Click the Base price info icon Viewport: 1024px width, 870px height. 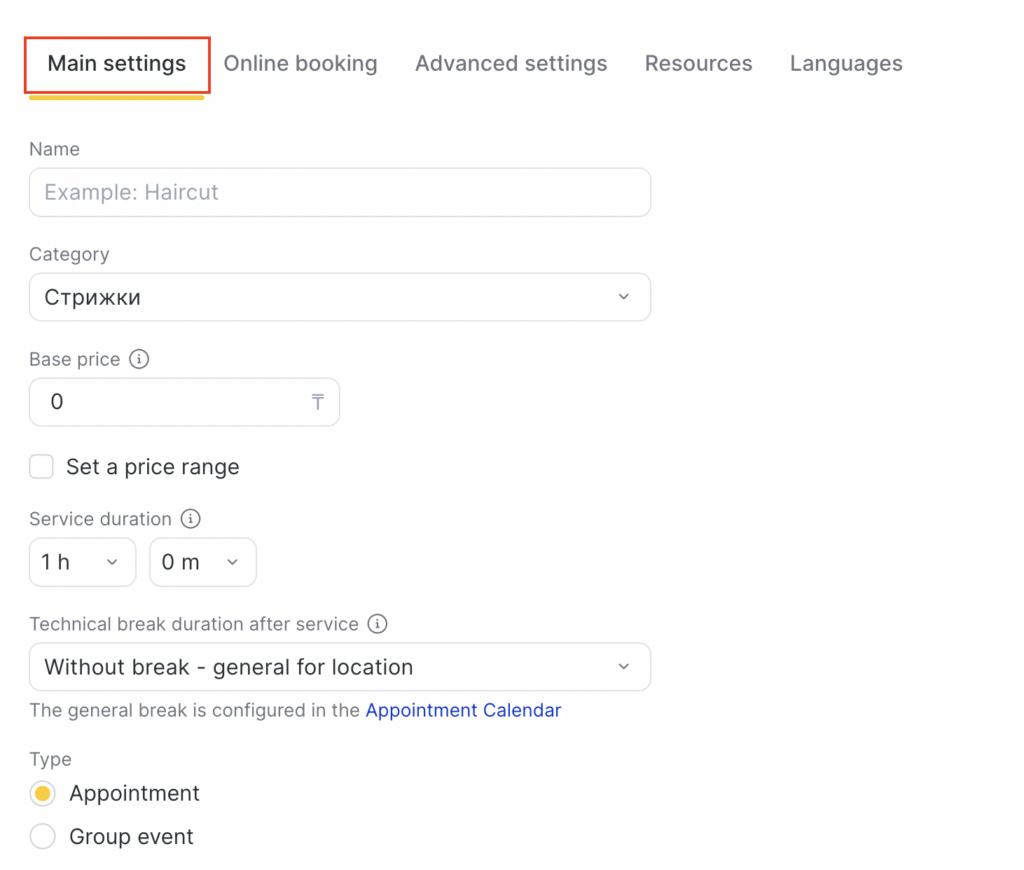point(140,359)
